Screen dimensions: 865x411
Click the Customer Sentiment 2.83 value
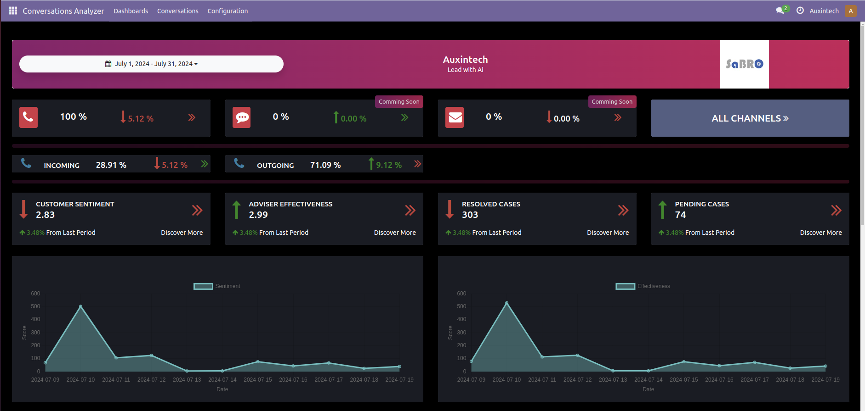[45, 215]
